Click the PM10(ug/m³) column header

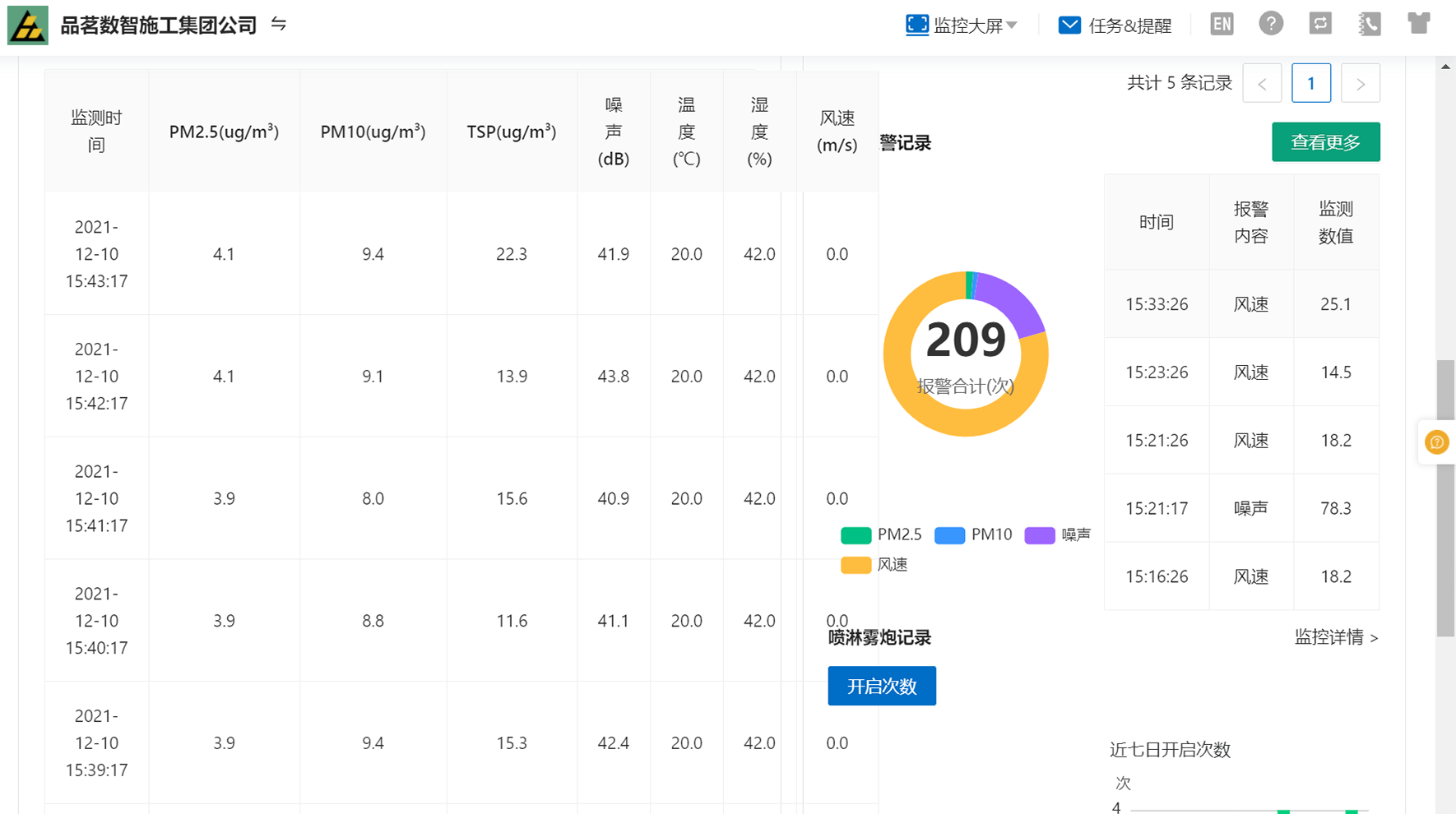coord(373,132)
